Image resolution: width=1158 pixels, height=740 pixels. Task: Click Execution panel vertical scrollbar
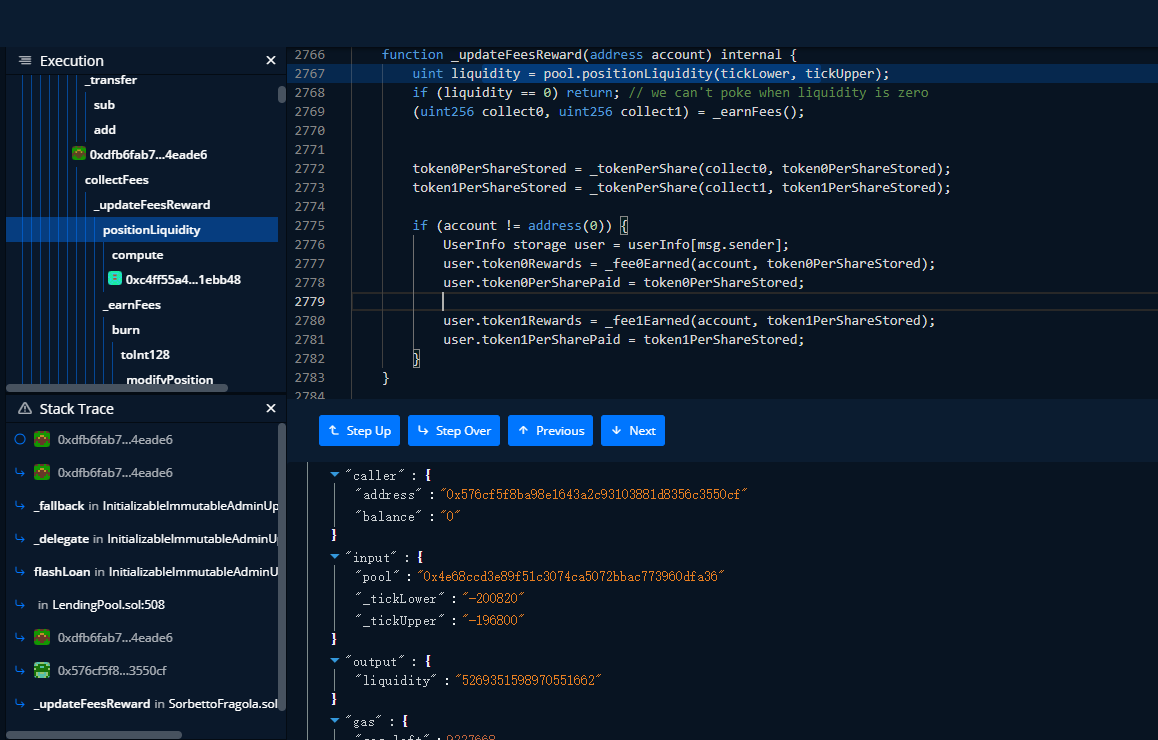(281, 95)
